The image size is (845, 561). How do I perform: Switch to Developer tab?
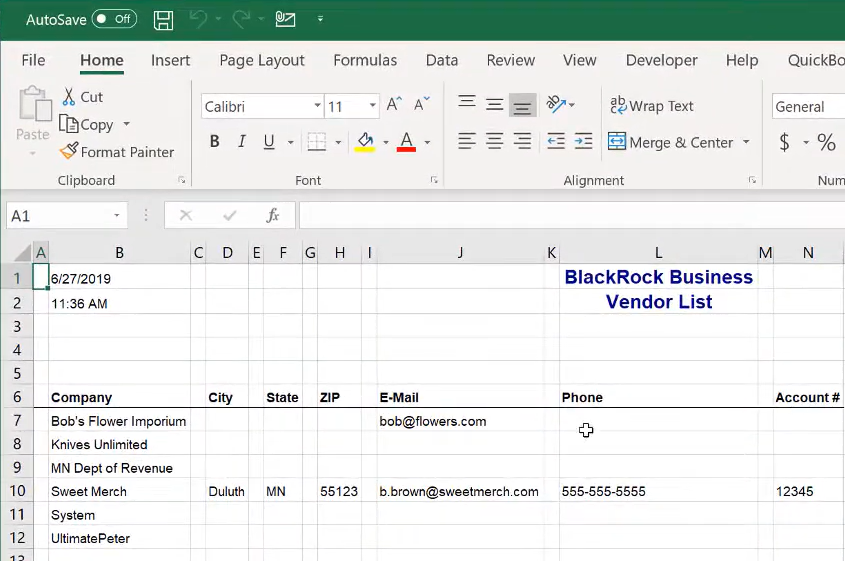(662, 60)
